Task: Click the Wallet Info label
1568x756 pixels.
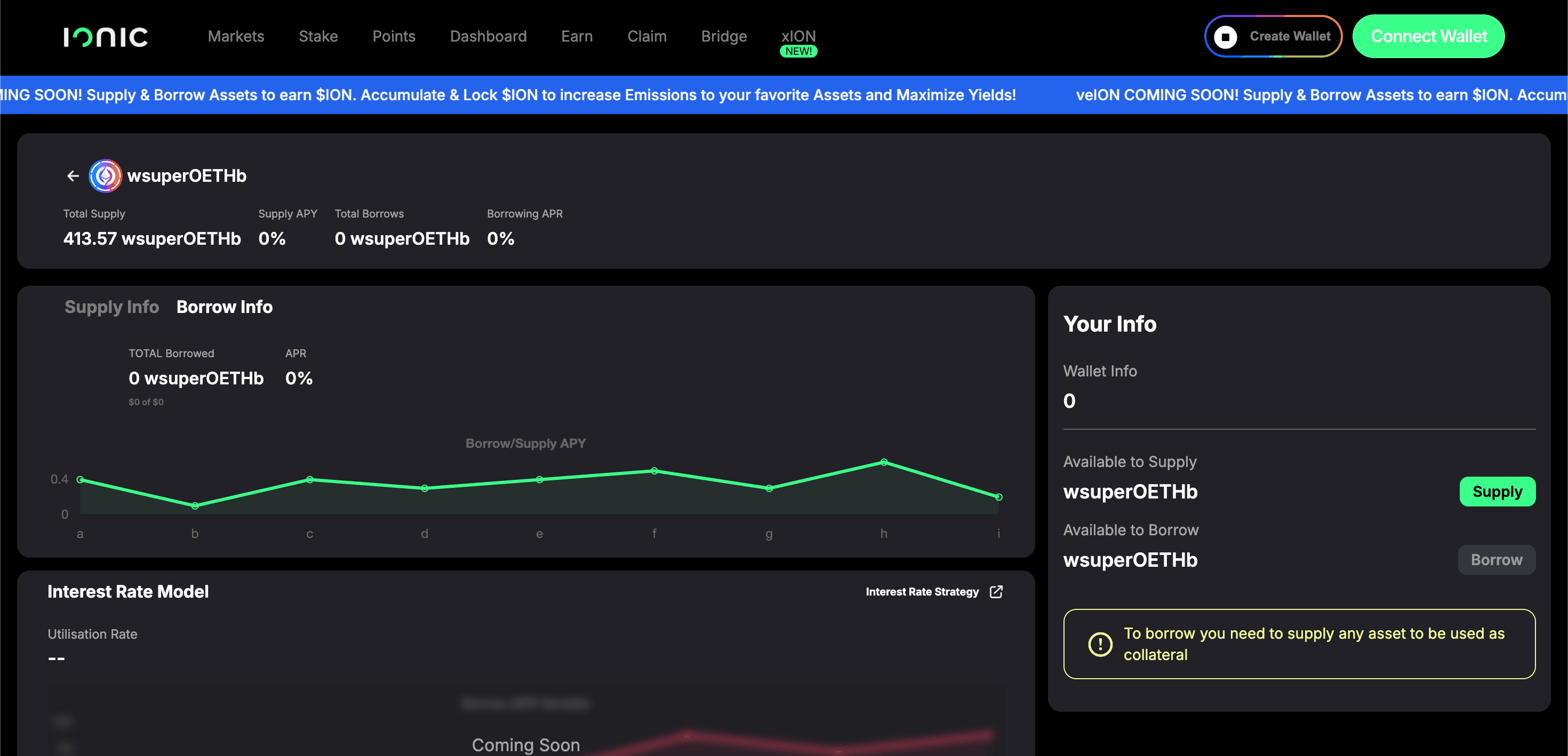Action: point(1099,371)
